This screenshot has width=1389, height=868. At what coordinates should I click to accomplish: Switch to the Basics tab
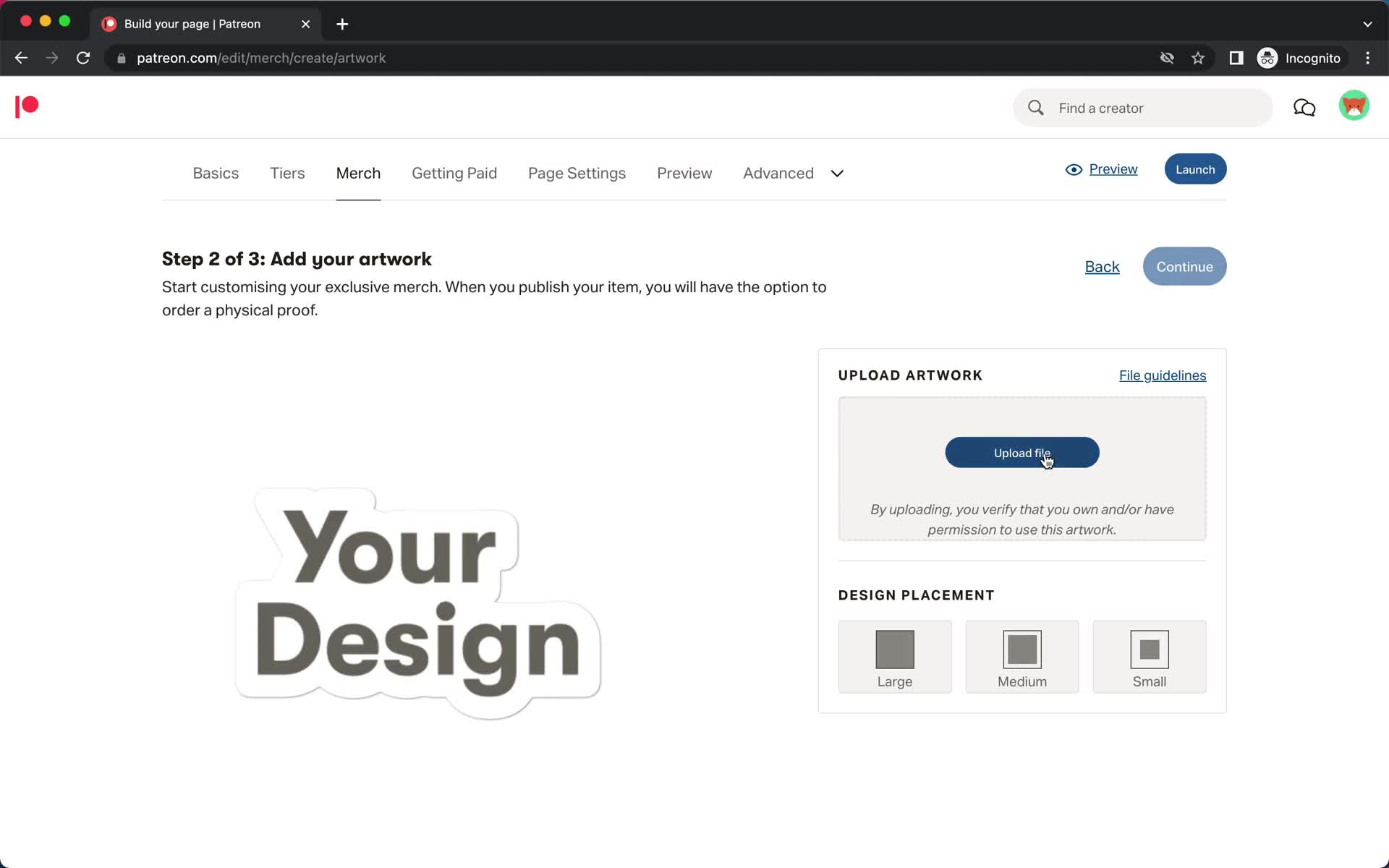216,172
